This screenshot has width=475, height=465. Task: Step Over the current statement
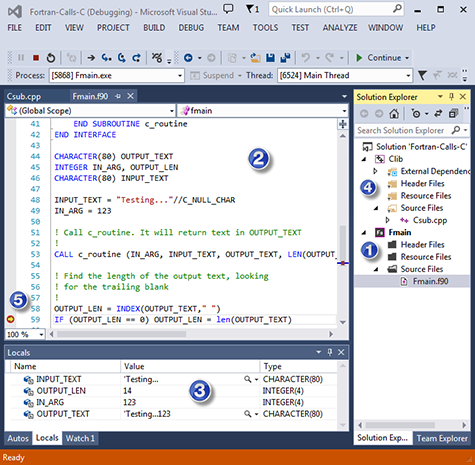[x=121, y=58]
